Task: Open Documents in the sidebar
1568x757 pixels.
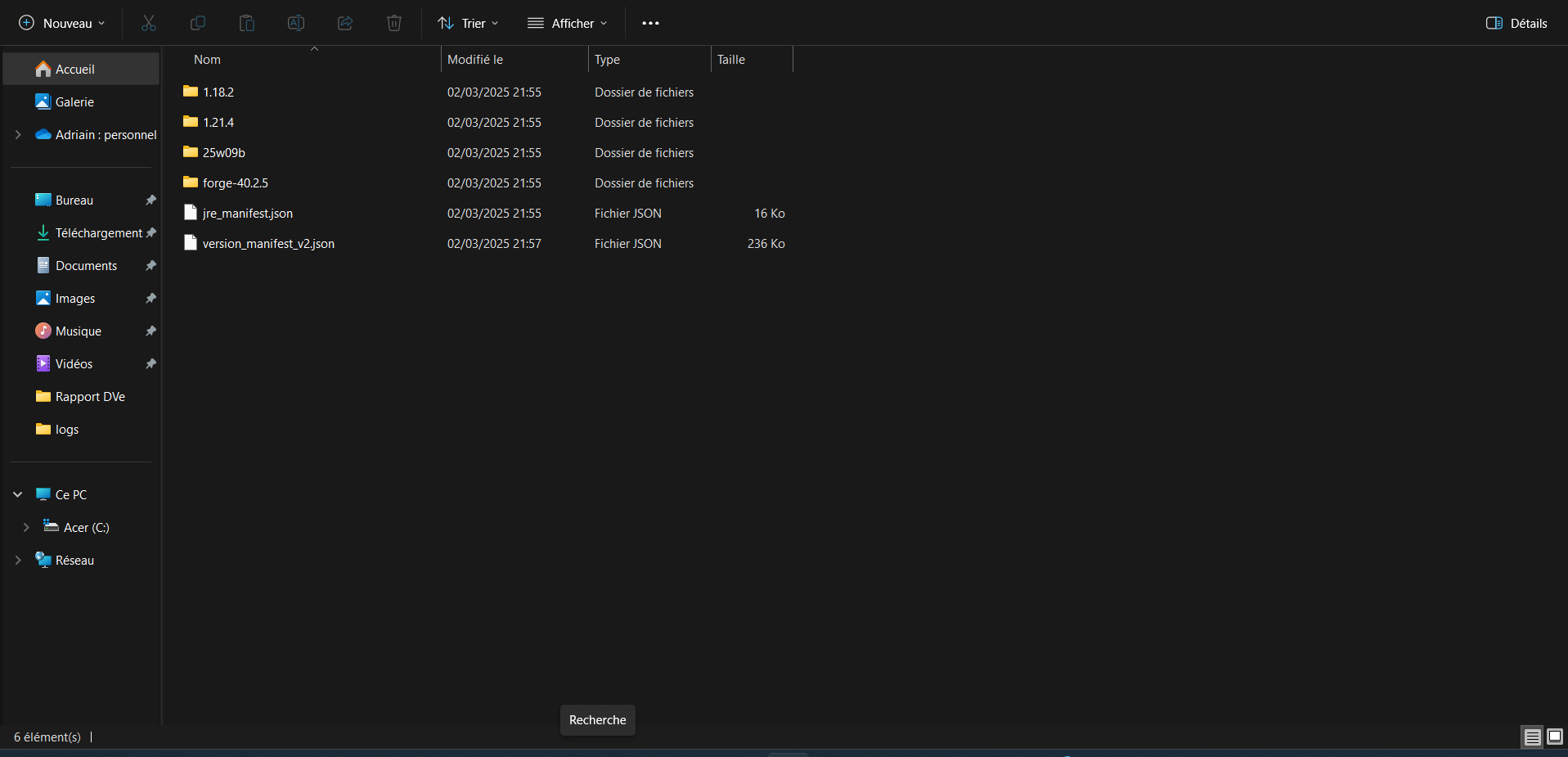Action: [x=82, y=265]
